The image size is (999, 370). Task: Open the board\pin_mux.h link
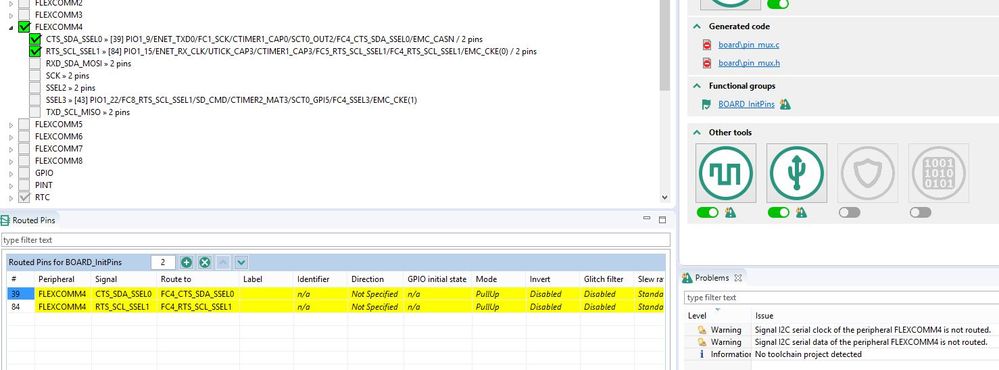point(749,63)
